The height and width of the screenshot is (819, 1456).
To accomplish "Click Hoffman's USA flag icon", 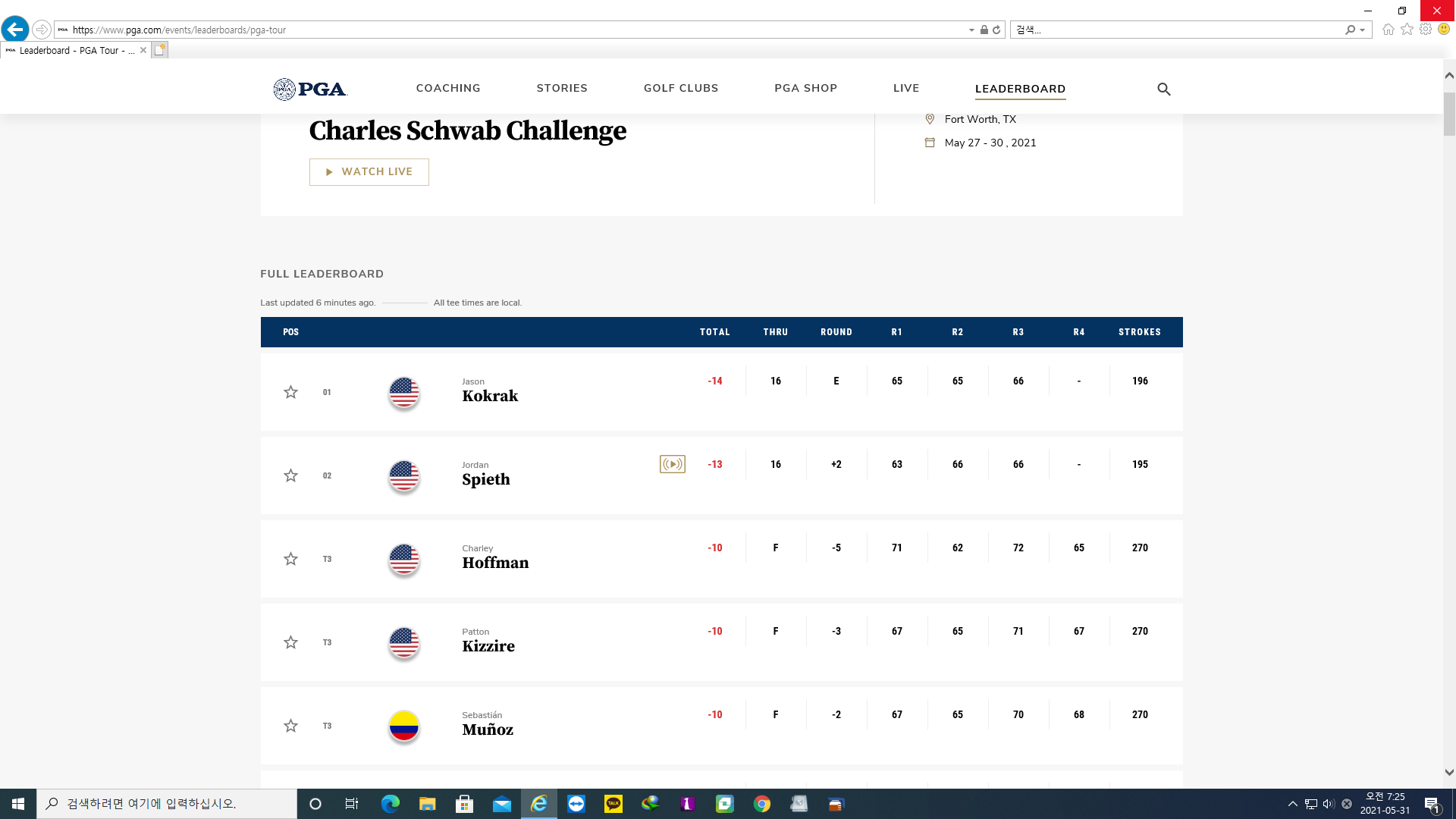I will [x=404, y=560].
